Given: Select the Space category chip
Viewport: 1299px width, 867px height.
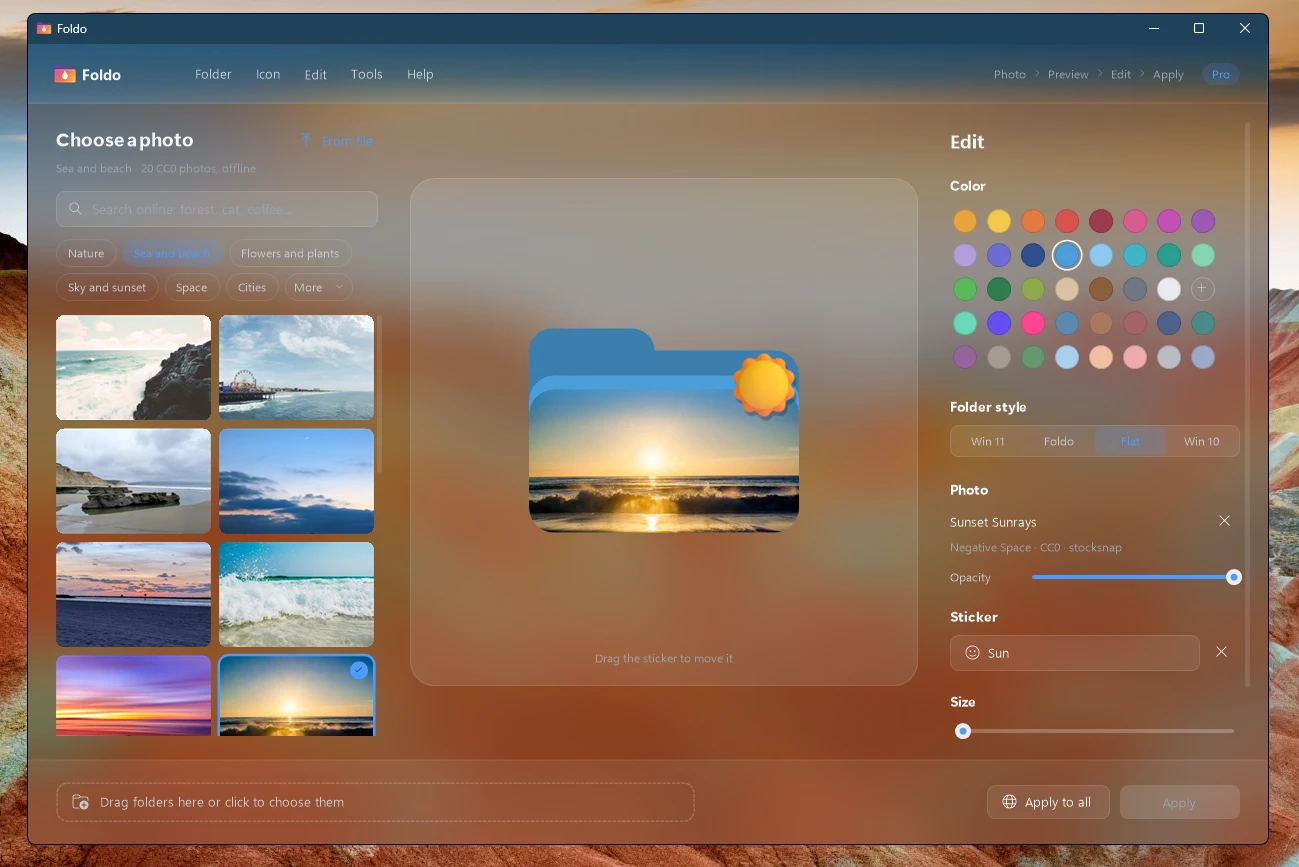Looking at the screenshot, I should coord(191,288).
